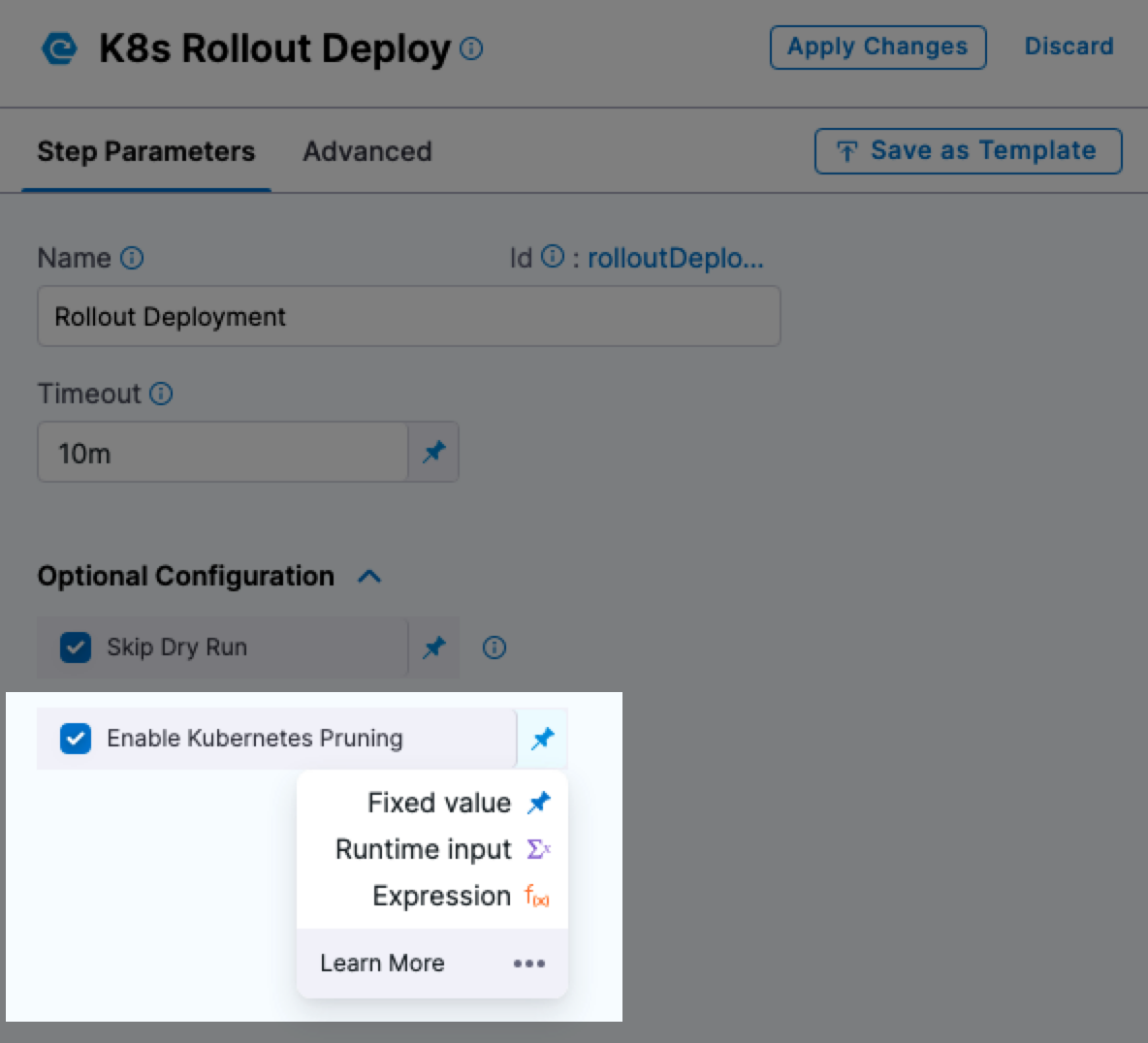Viewport: 1148px width, 1043px height.
Task: Click info icon next to Skip Dry Run
Action: [494, 648]
